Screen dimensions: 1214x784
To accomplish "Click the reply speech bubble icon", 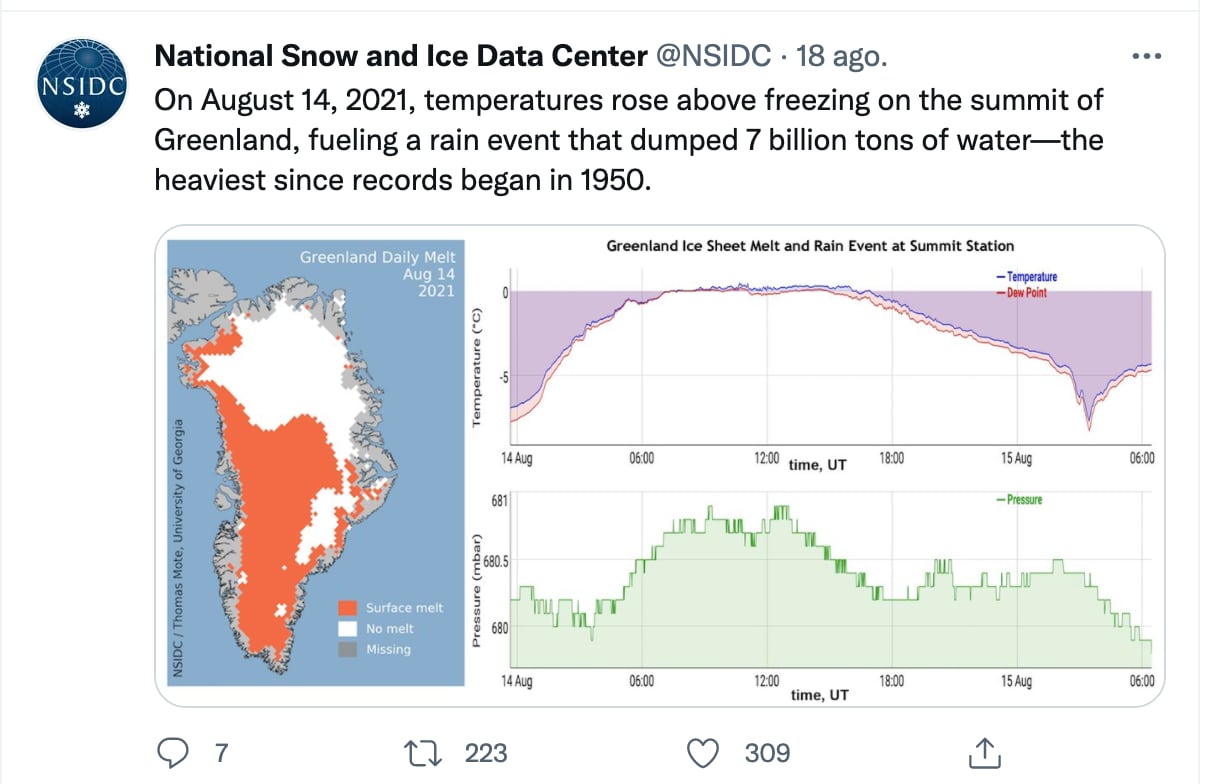I will point(175,751).
